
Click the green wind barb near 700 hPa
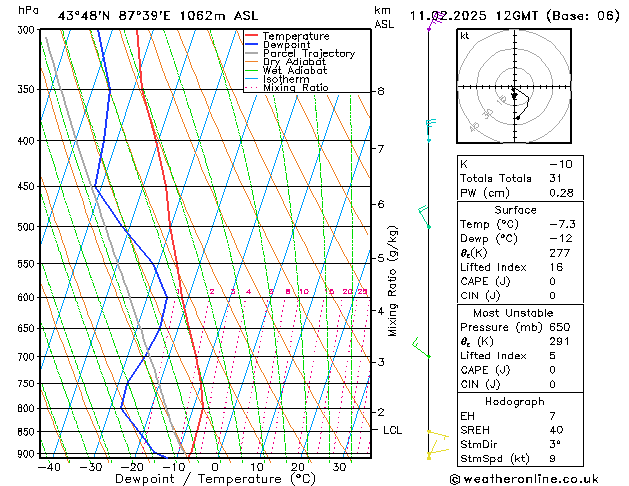pos(422,348)
